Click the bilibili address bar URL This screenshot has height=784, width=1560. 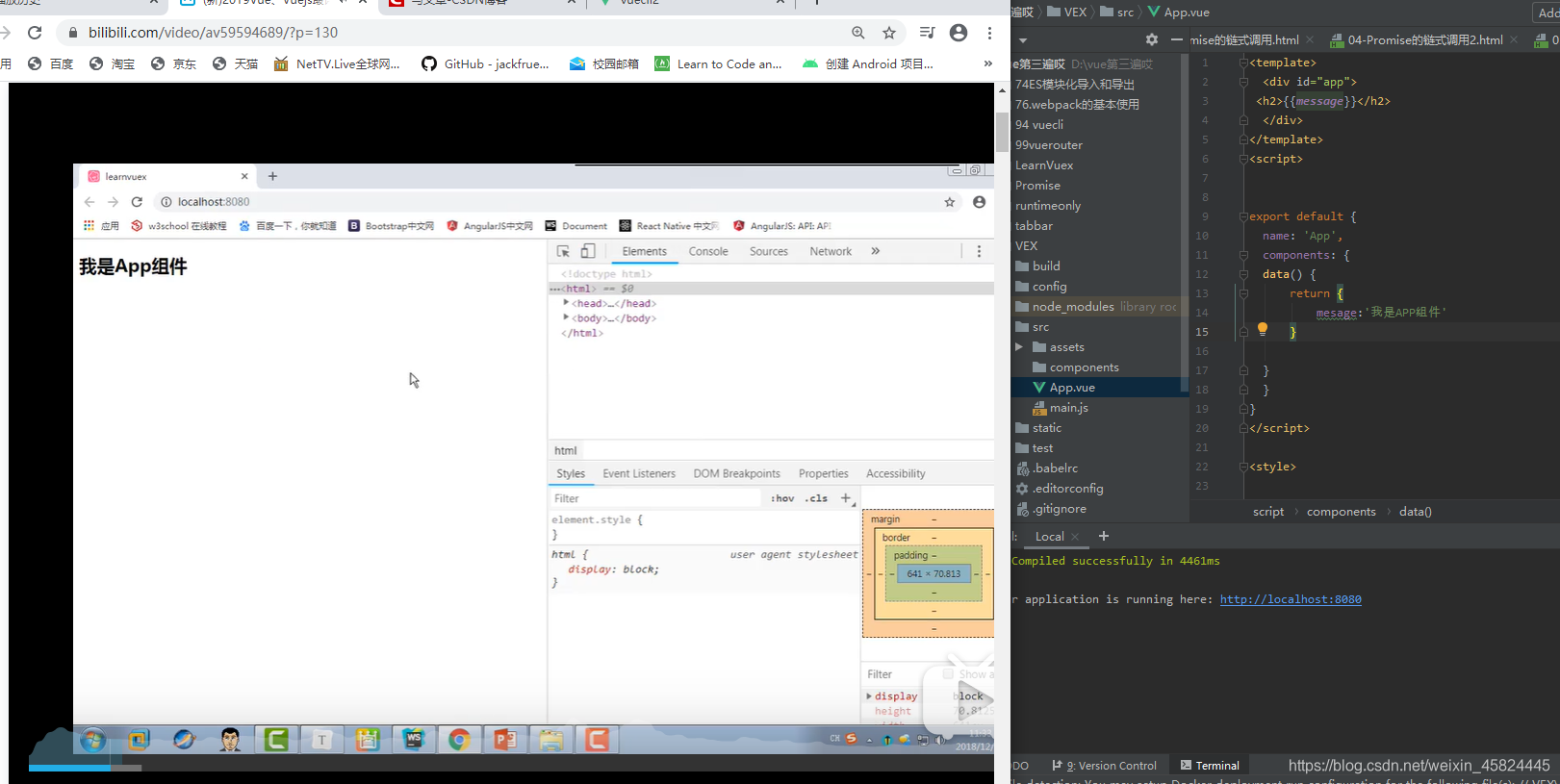tap(213, 33)
